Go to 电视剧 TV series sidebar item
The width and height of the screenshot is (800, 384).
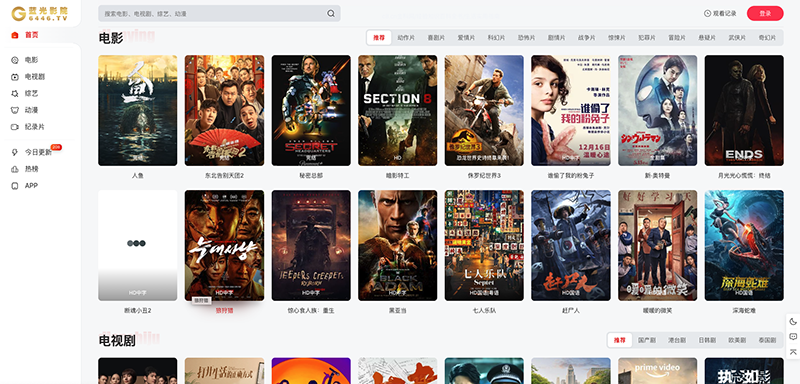tap(28, 77)
